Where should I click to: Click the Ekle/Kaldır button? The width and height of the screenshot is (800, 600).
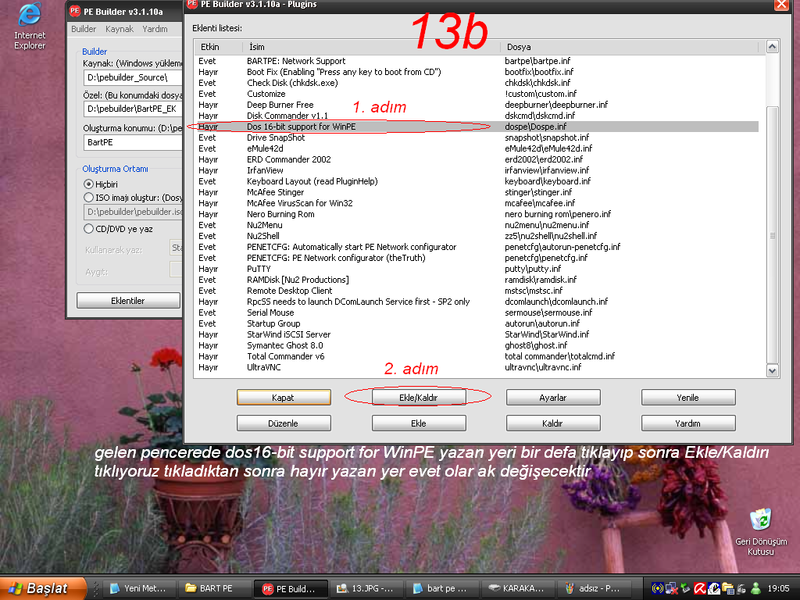pyautogui.click(x=418, y=397)
